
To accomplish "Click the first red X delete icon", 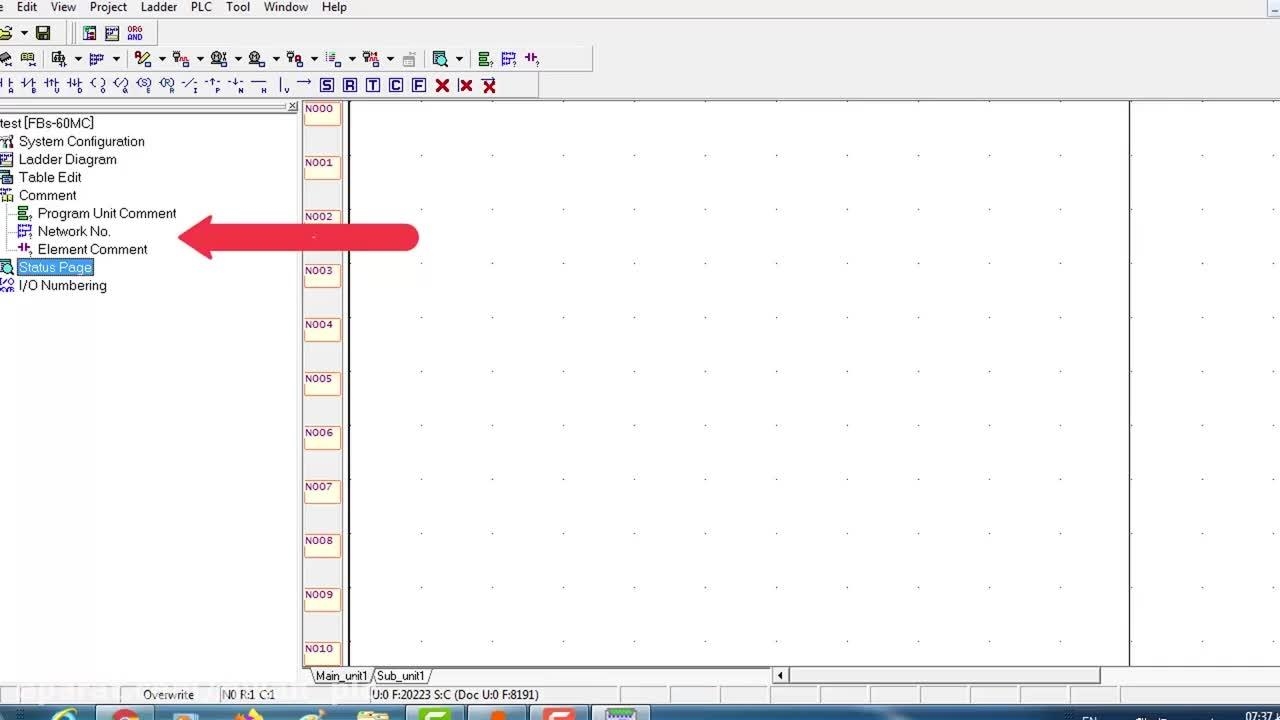I will click(x=442, y=85).
